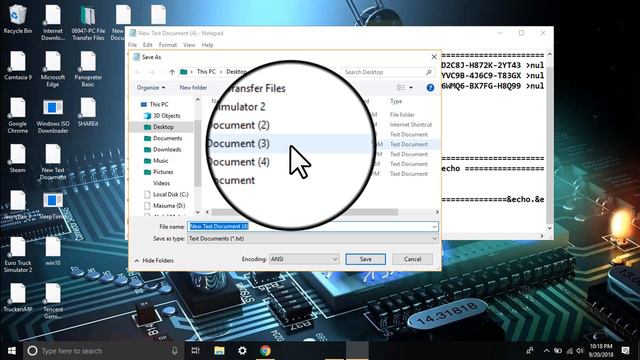Select the New Text Document desktop file
The image size is (640, 360).
click(53, 162)
